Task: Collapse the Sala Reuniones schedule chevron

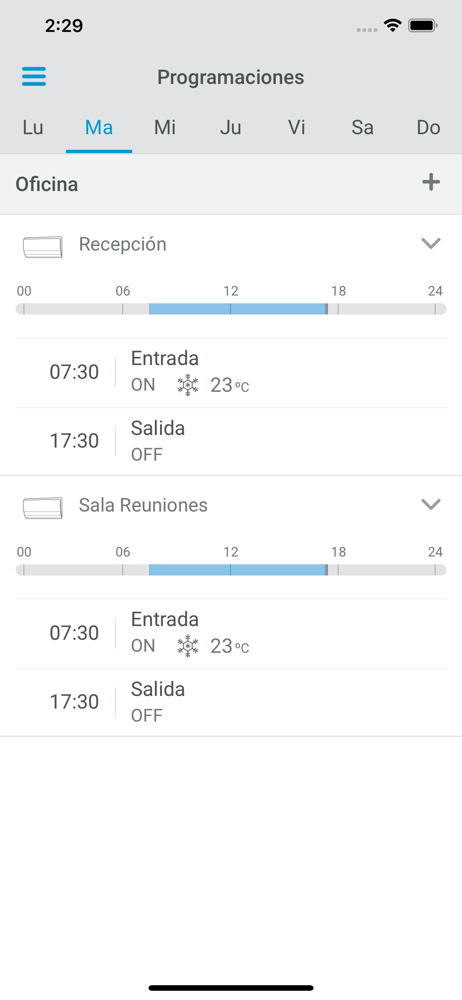Action: pos(431,504)
